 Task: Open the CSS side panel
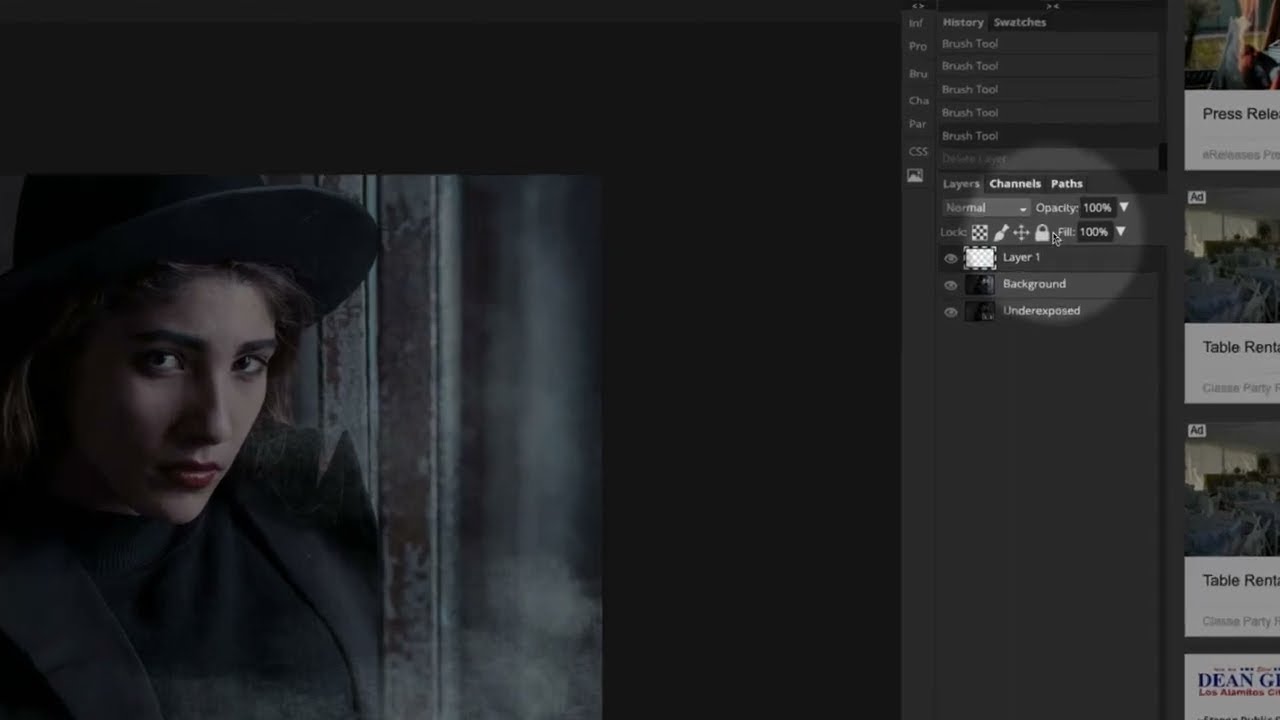tap(918, 152)
